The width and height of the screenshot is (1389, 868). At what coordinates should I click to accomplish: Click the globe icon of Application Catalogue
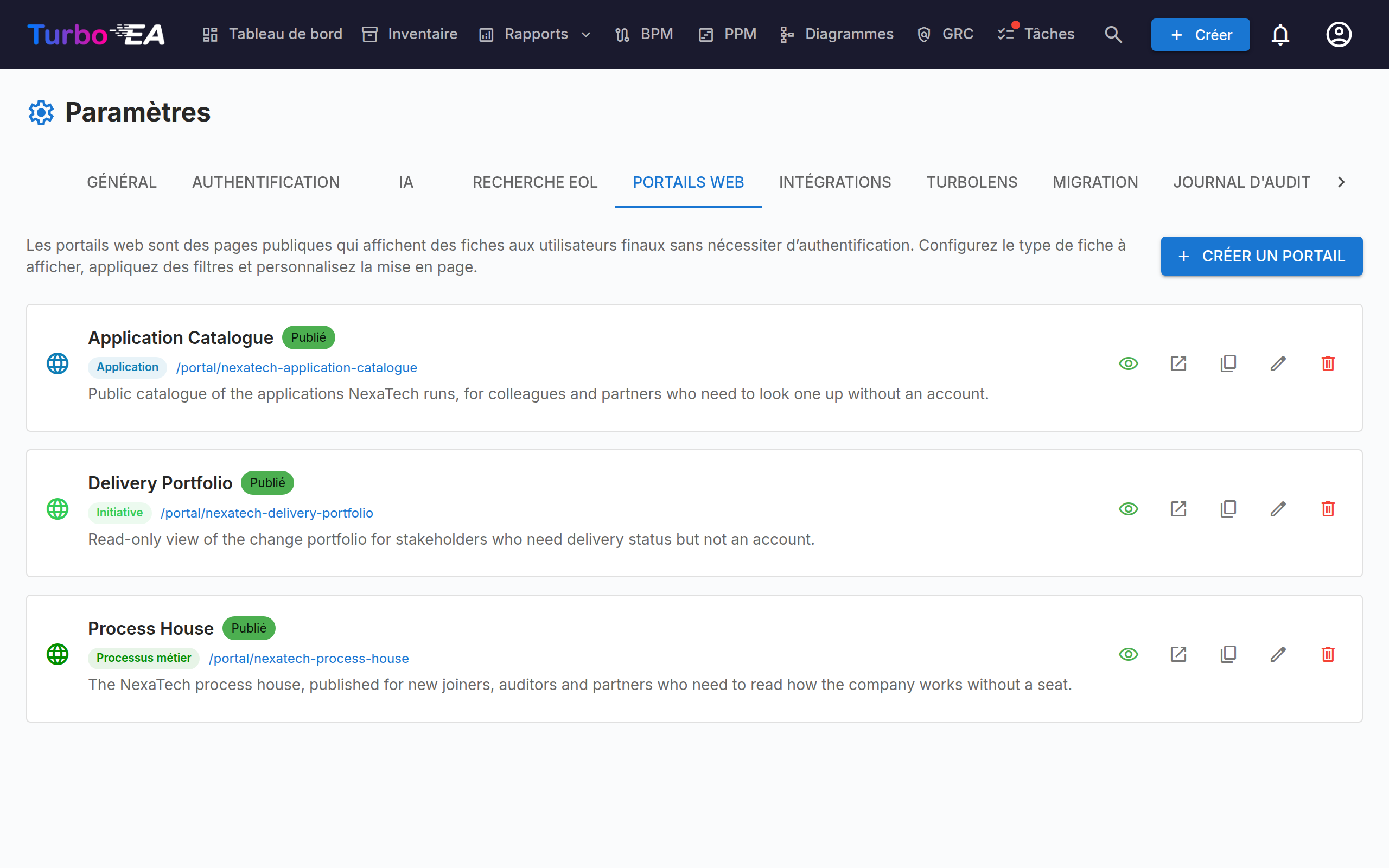(x=58, y=363)
